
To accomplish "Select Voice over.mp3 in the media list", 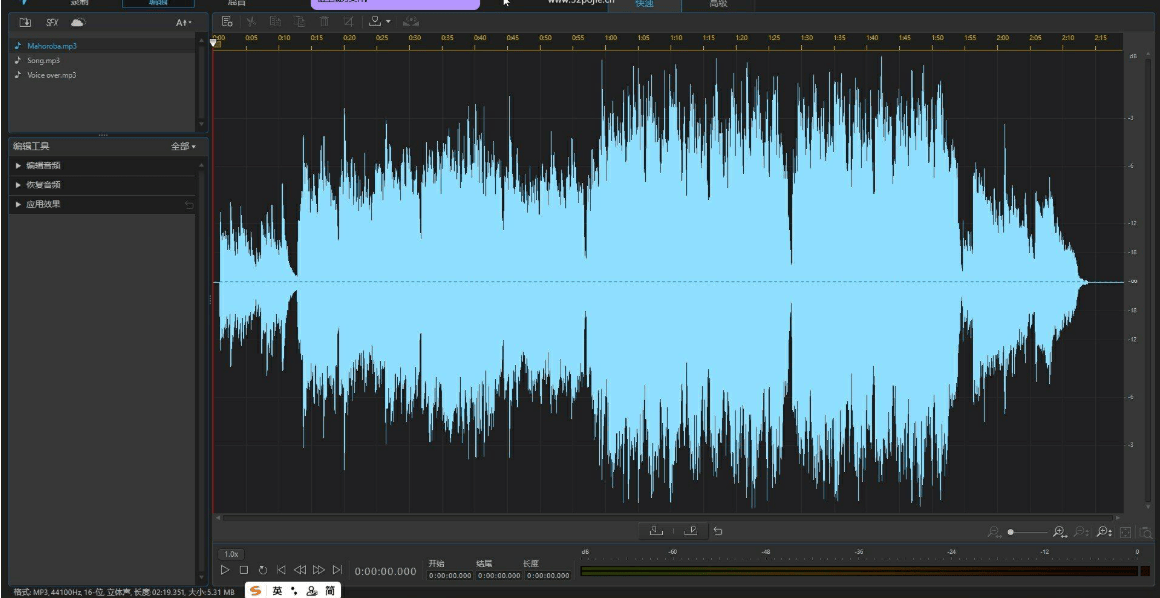I will [51, 75].
